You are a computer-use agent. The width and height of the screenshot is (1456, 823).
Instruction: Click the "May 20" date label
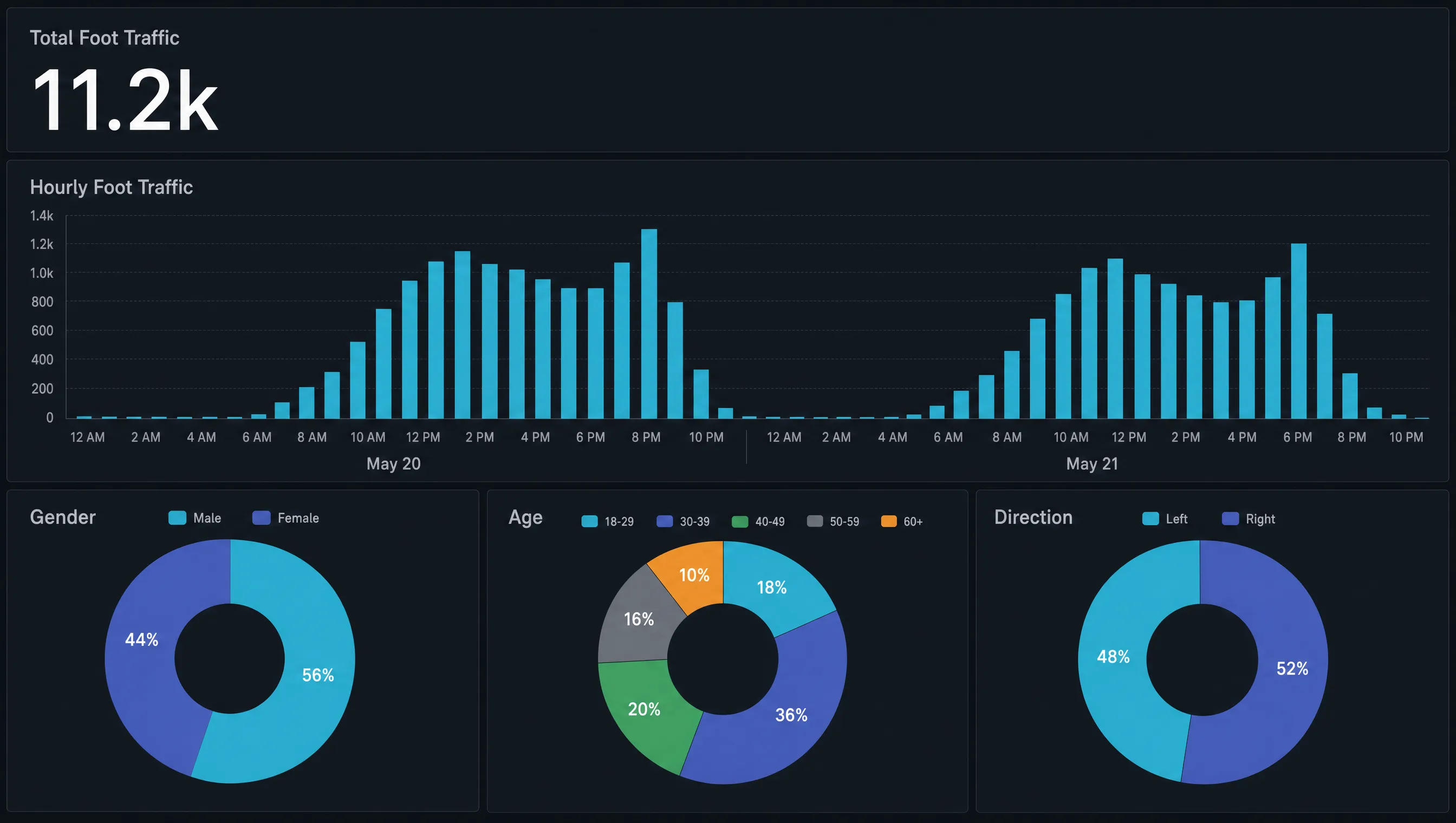(x=394, y=463)
